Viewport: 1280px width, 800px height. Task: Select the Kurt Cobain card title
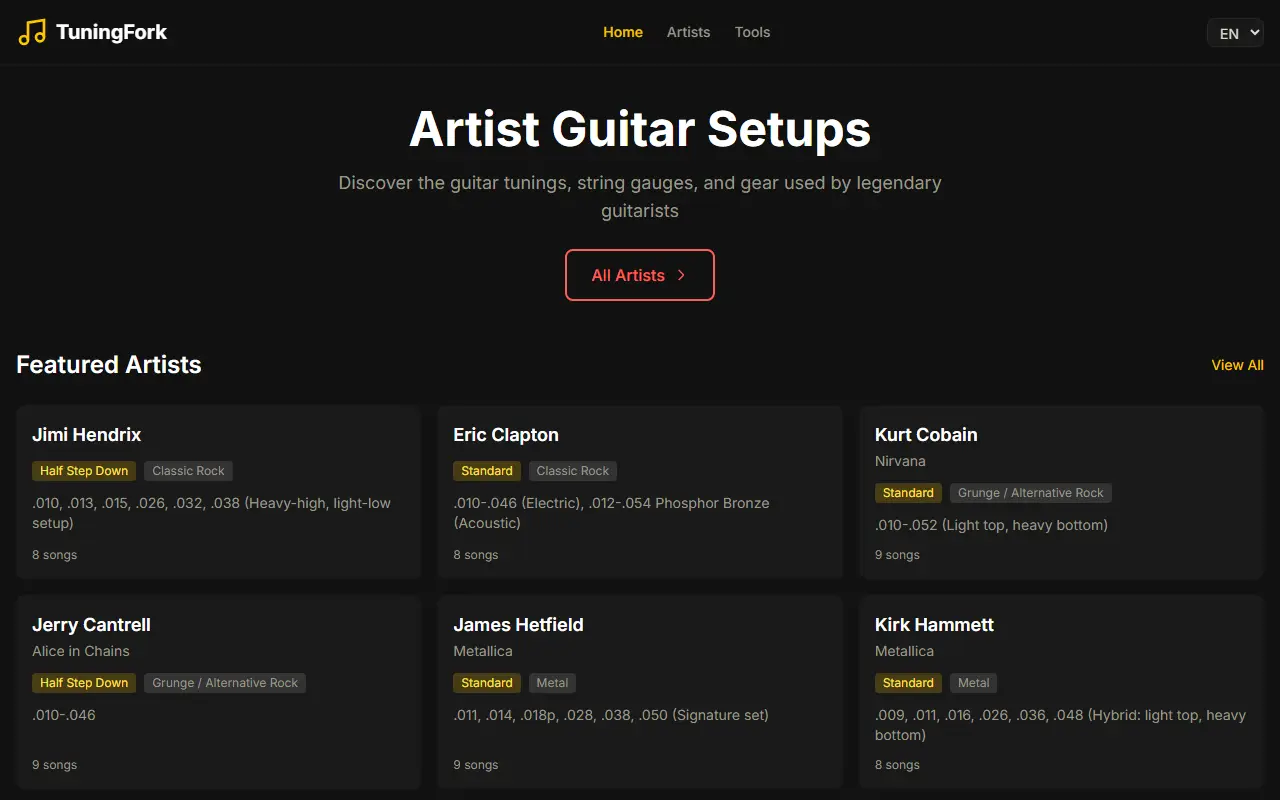[926, 435]
